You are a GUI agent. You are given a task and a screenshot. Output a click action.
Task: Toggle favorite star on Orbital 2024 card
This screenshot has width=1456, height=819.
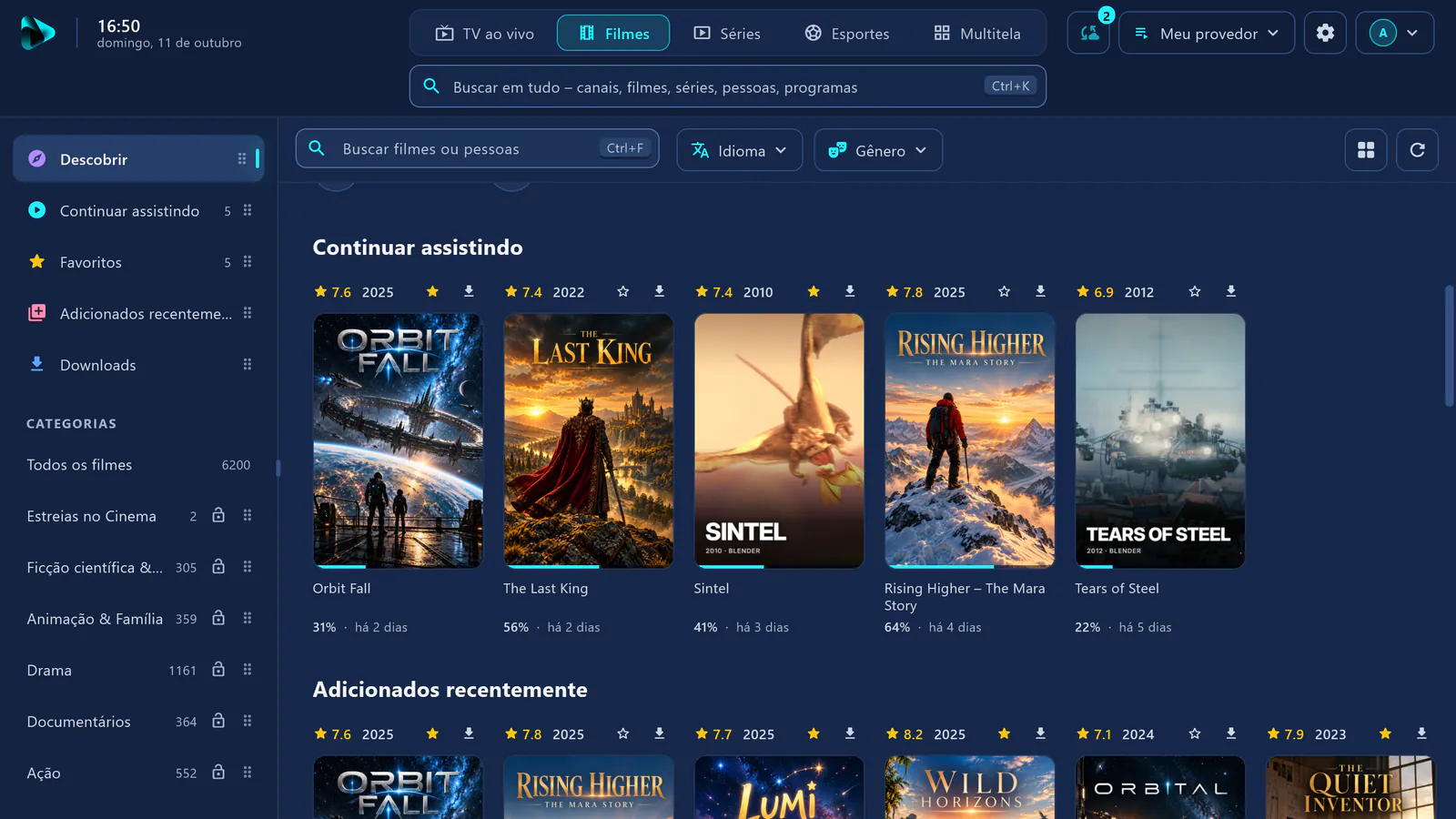point(1194,733)
